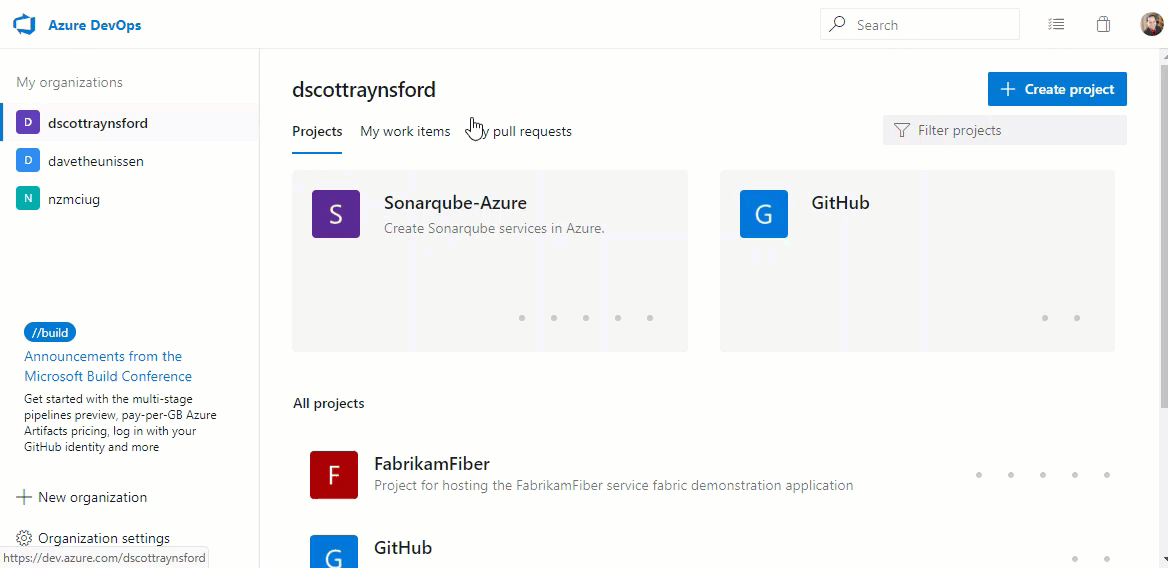
Task: Click the purple S Sonarqube-Azure project icon
Action: (336, 214)
